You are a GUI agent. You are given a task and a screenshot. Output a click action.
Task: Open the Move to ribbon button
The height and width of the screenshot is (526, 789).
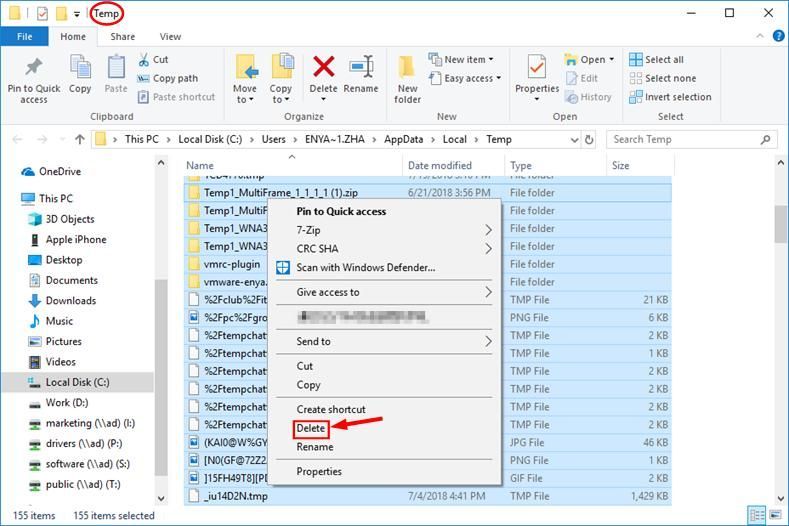tap(245, 80)
